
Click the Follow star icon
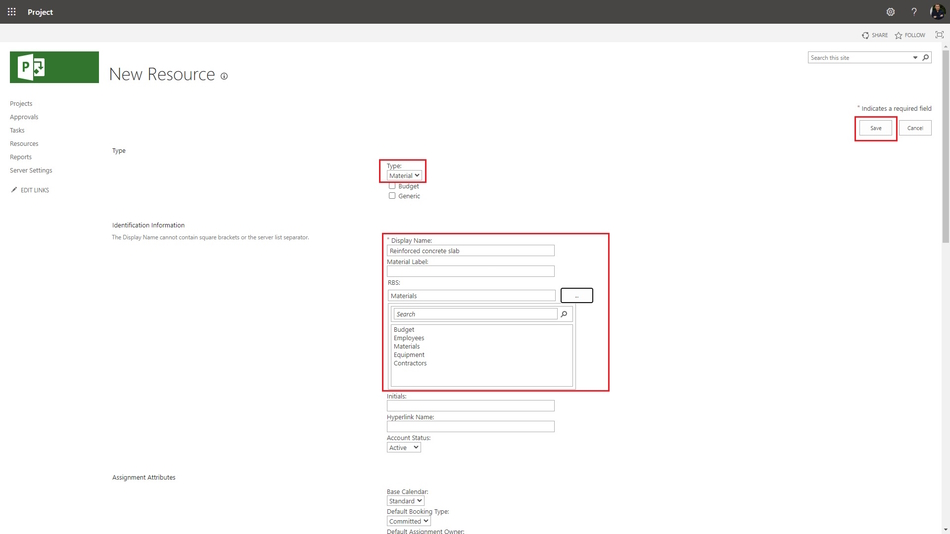(899, 35)
